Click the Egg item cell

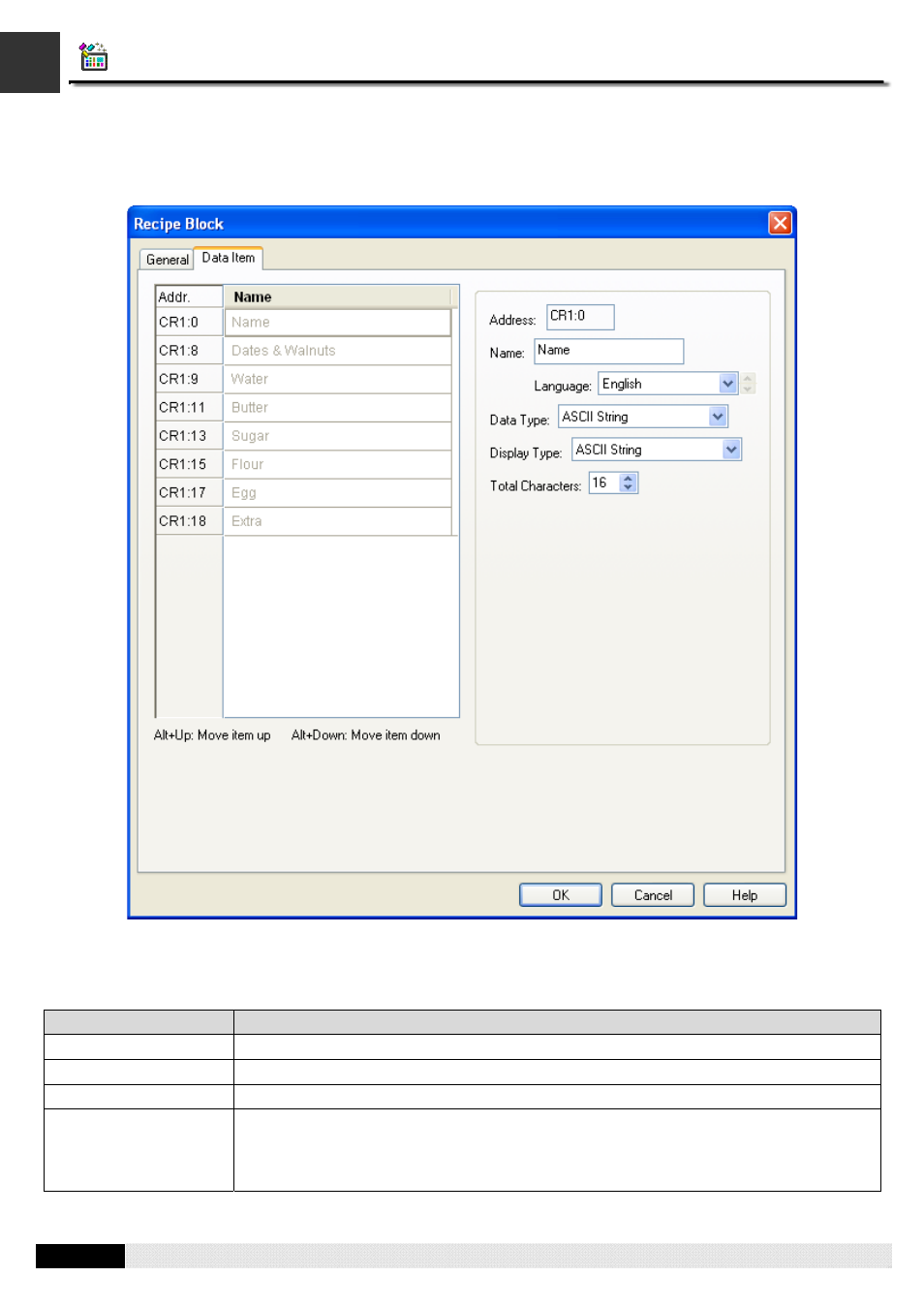coord(338,493)
